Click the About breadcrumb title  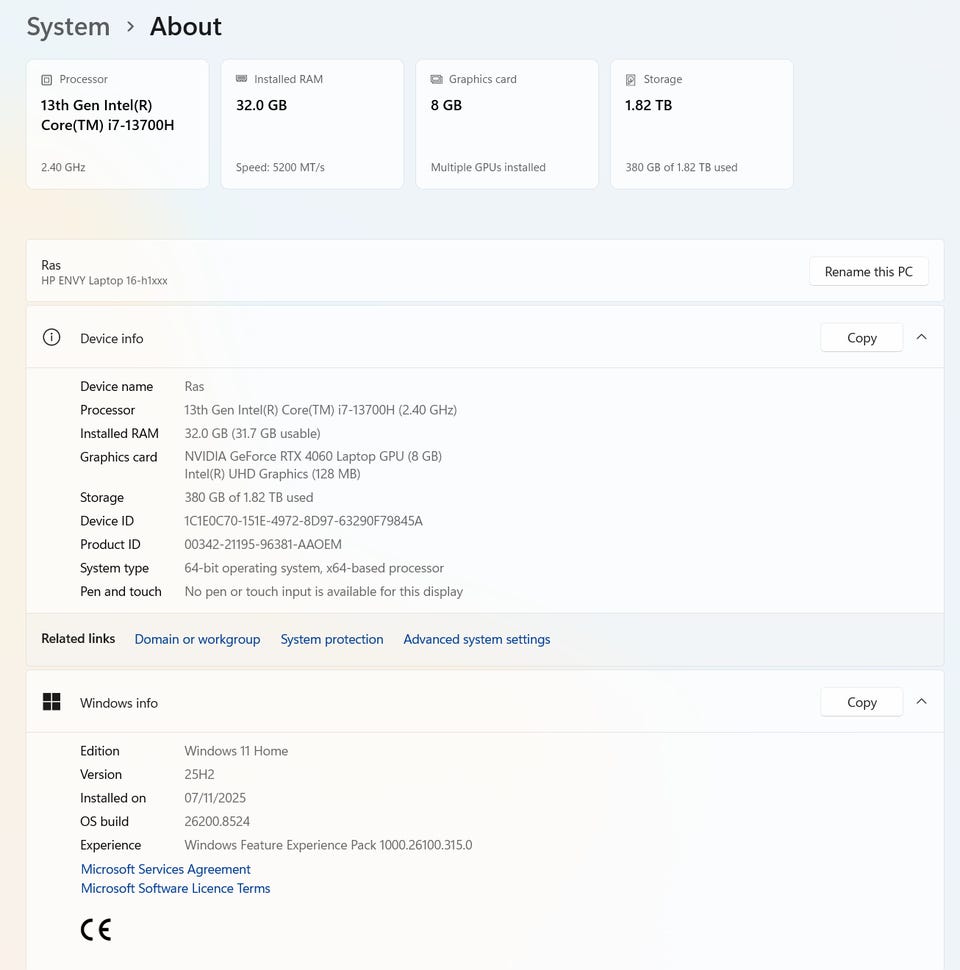(186, 27)
